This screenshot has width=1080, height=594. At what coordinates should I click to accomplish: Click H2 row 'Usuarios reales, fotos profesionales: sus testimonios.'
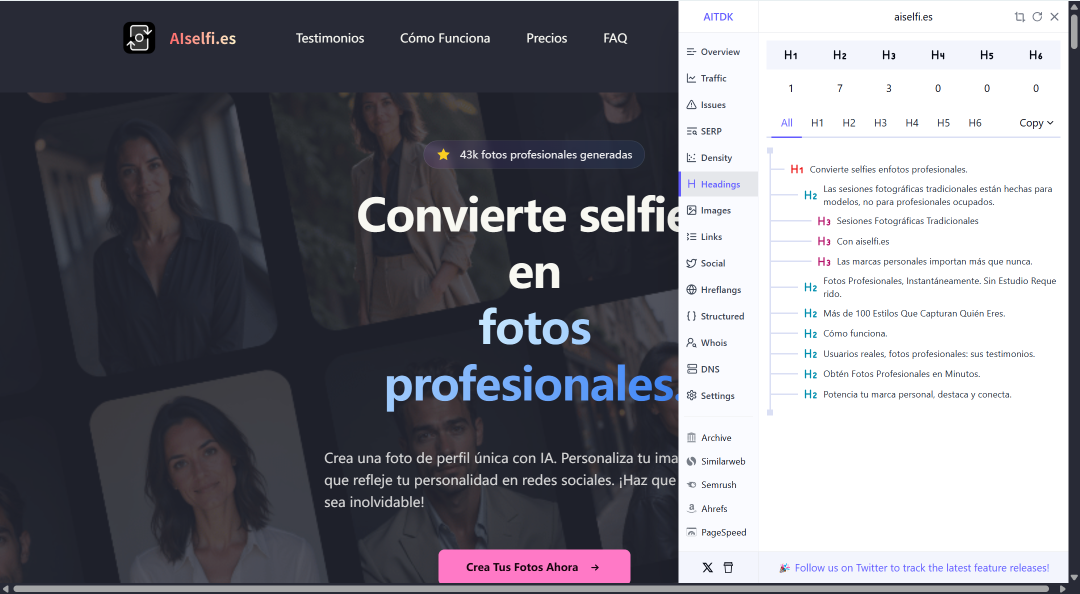pos(928,354)
